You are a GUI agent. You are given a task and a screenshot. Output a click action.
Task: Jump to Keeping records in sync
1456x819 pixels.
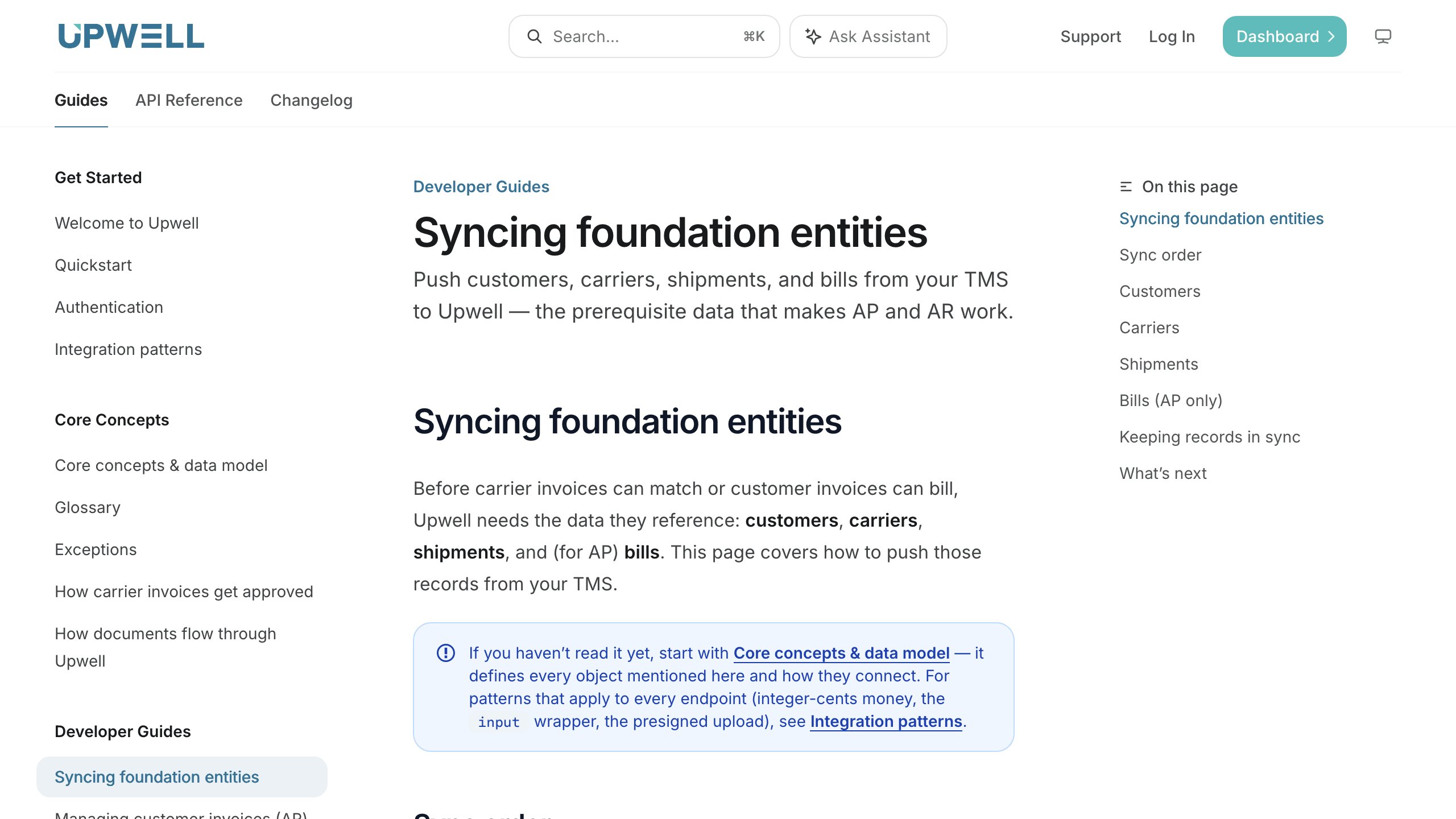tap(1210, 437)
